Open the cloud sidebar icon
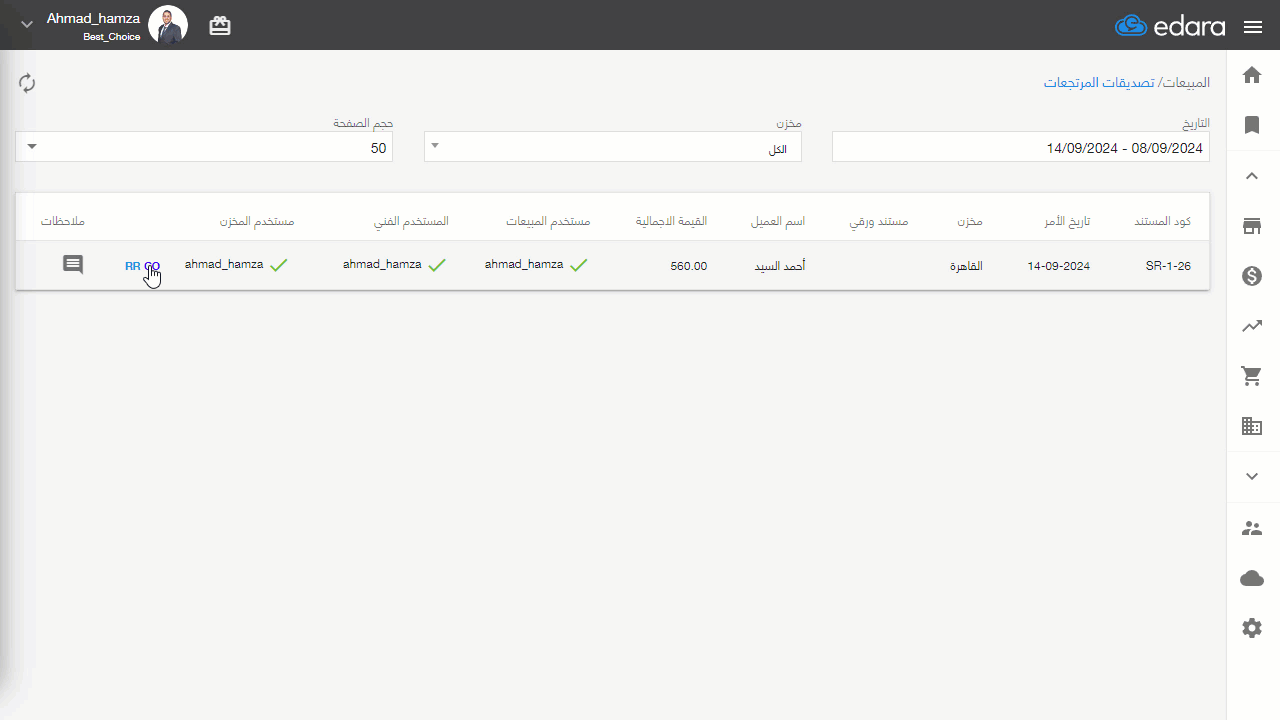This screenshot has width=1280, height=720. [1252, 579]
